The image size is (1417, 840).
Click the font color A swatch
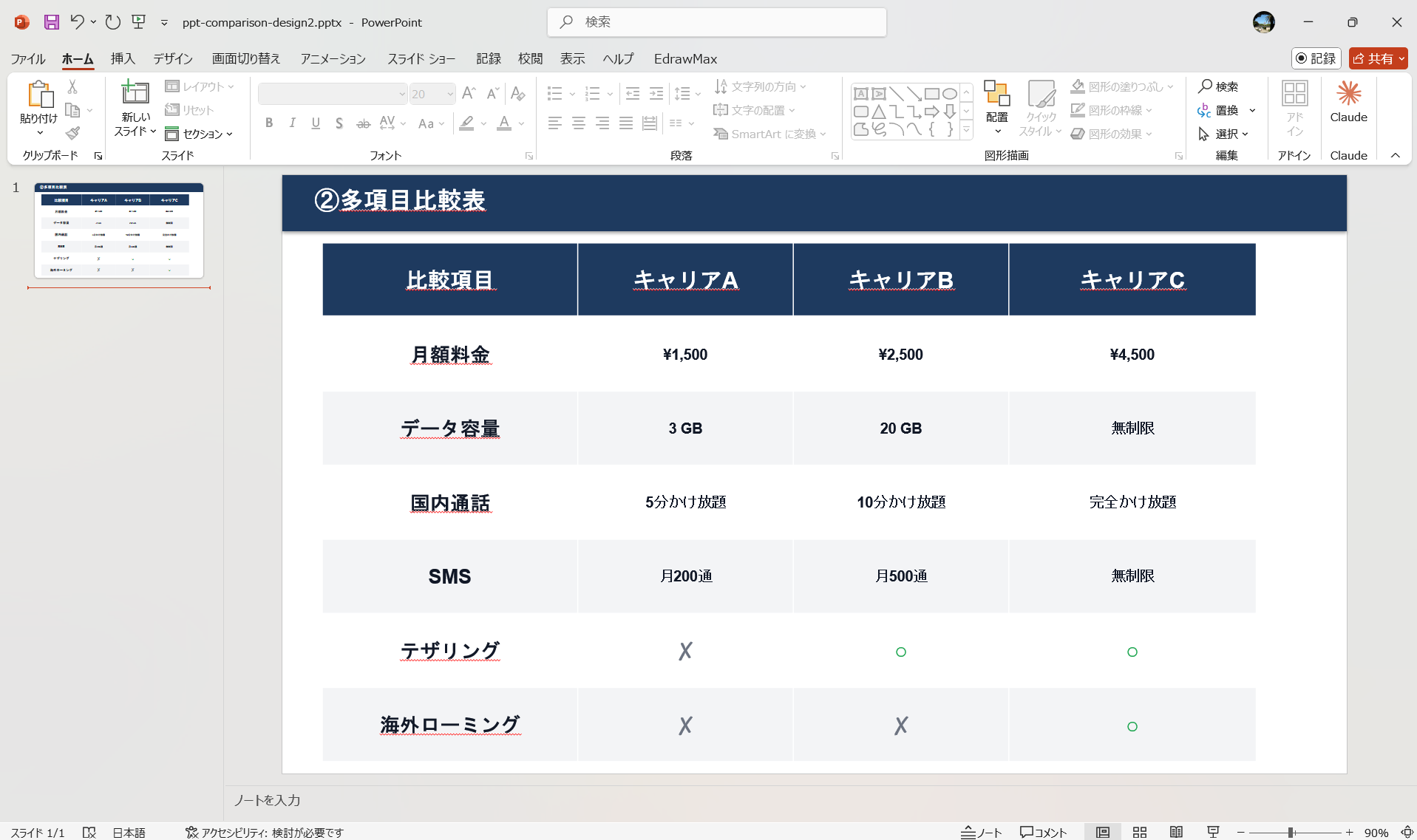point(504,123)
